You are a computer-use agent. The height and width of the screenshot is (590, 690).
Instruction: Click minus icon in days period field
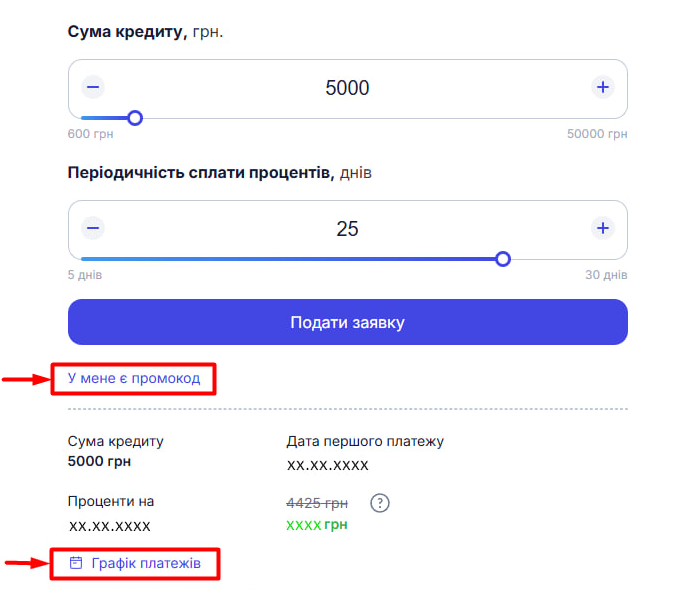click(93, 229)
